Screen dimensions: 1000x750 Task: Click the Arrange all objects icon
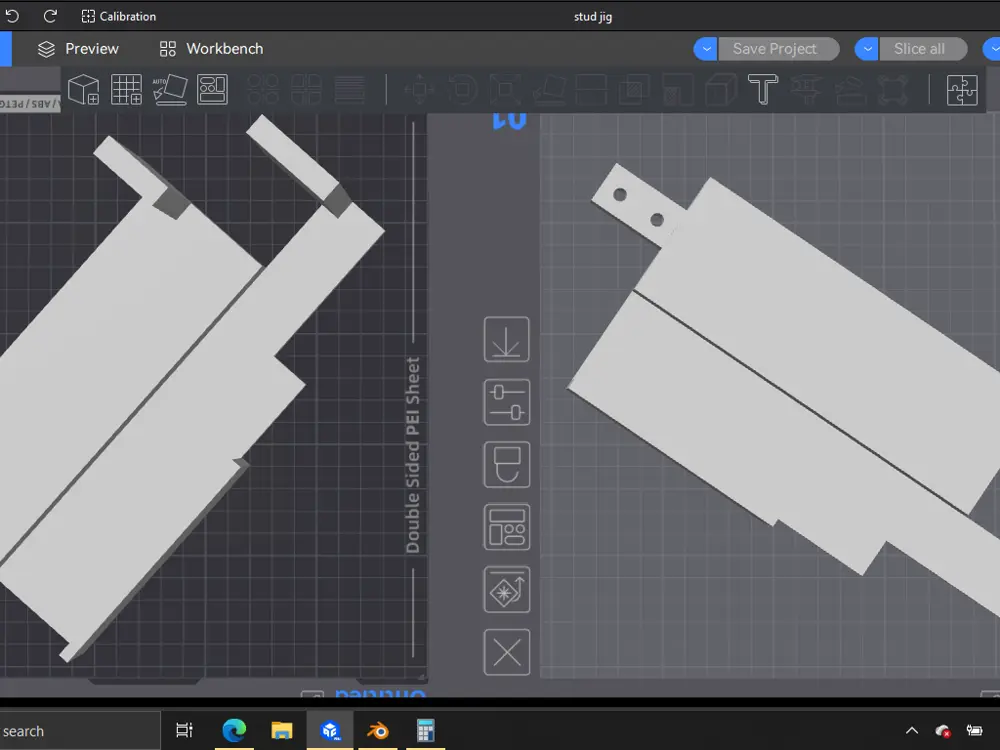212,89
